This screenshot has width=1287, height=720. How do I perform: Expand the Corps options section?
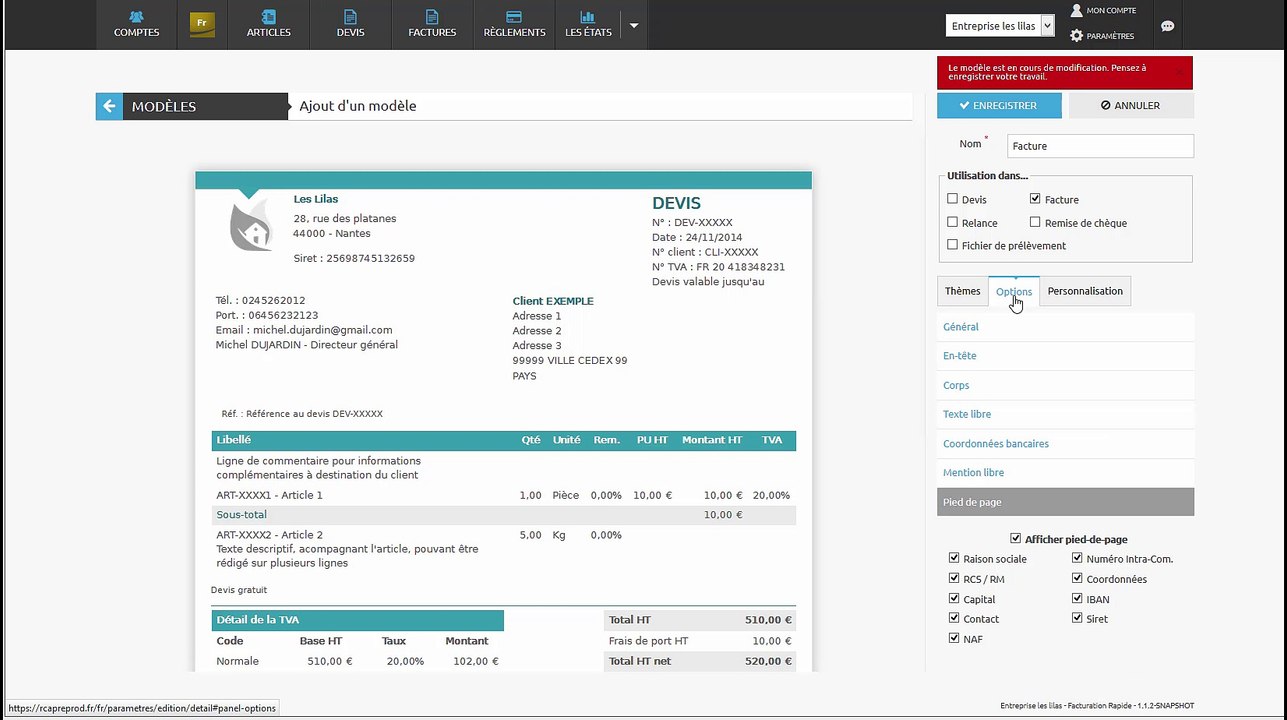pos(1065,385)
